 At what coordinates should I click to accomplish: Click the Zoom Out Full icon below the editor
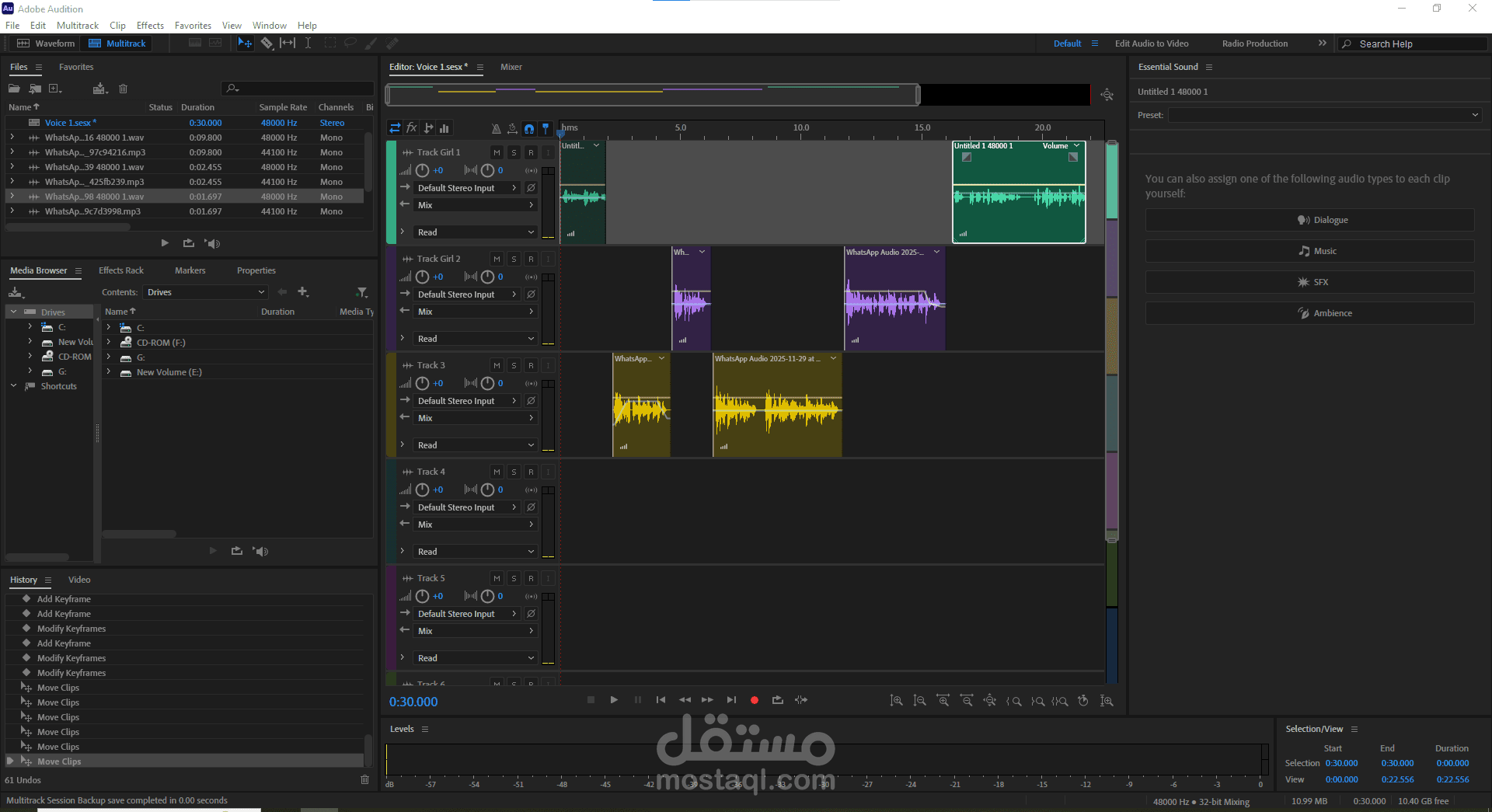coord(989,701)
